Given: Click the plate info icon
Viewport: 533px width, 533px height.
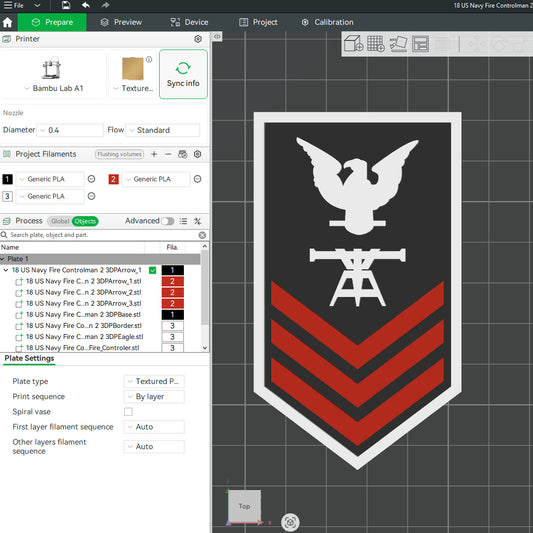Looking at the screenshot, I should coord(149,59).
